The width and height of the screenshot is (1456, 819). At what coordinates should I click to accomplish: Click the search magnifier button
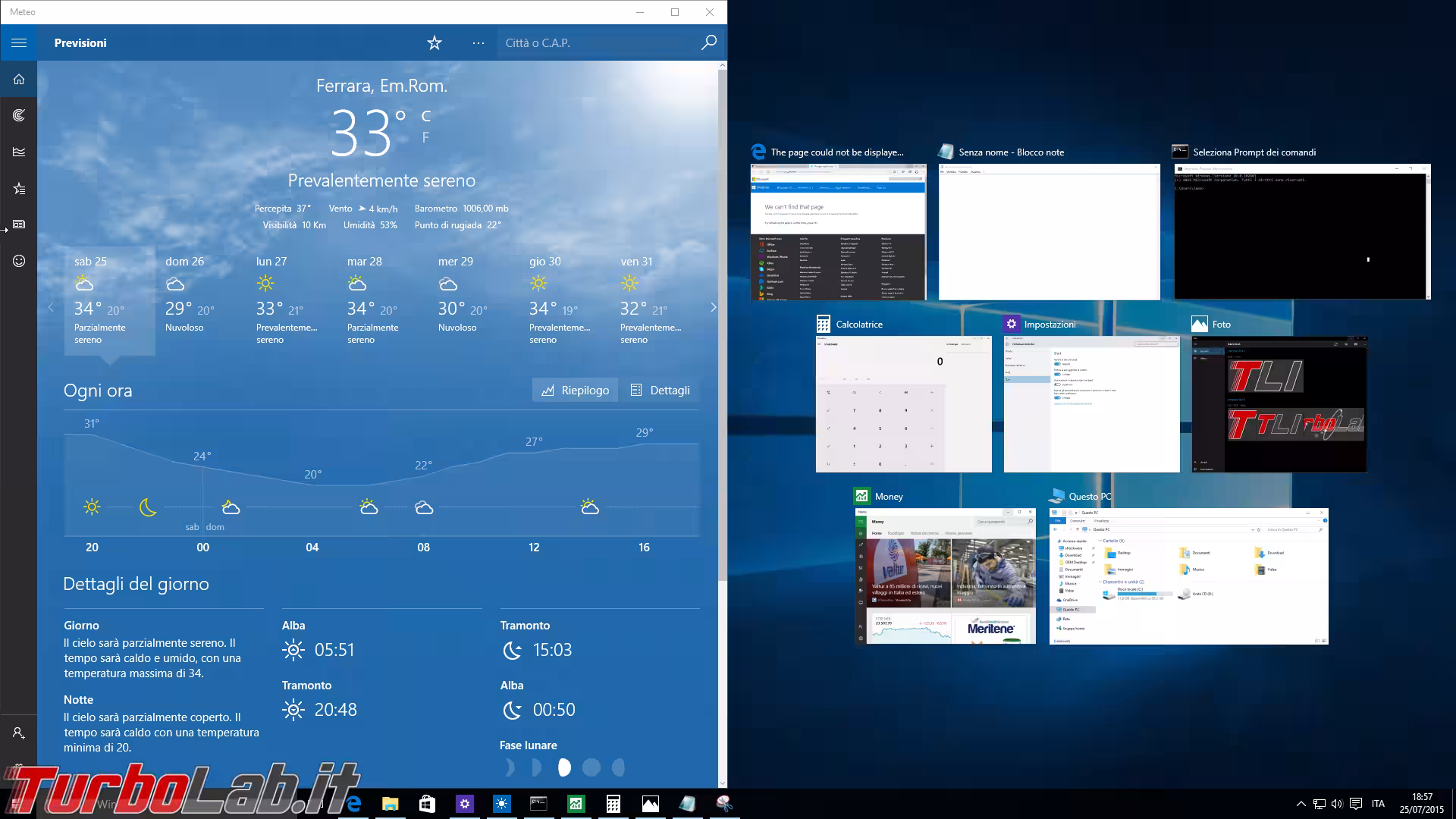pos(708,42)
